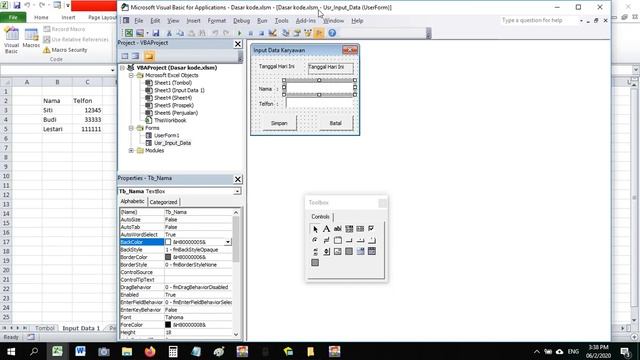Select the SpinButton control in Toolbox
The image size is (640, 360).
pyautogui.click(x=327, y=251)
